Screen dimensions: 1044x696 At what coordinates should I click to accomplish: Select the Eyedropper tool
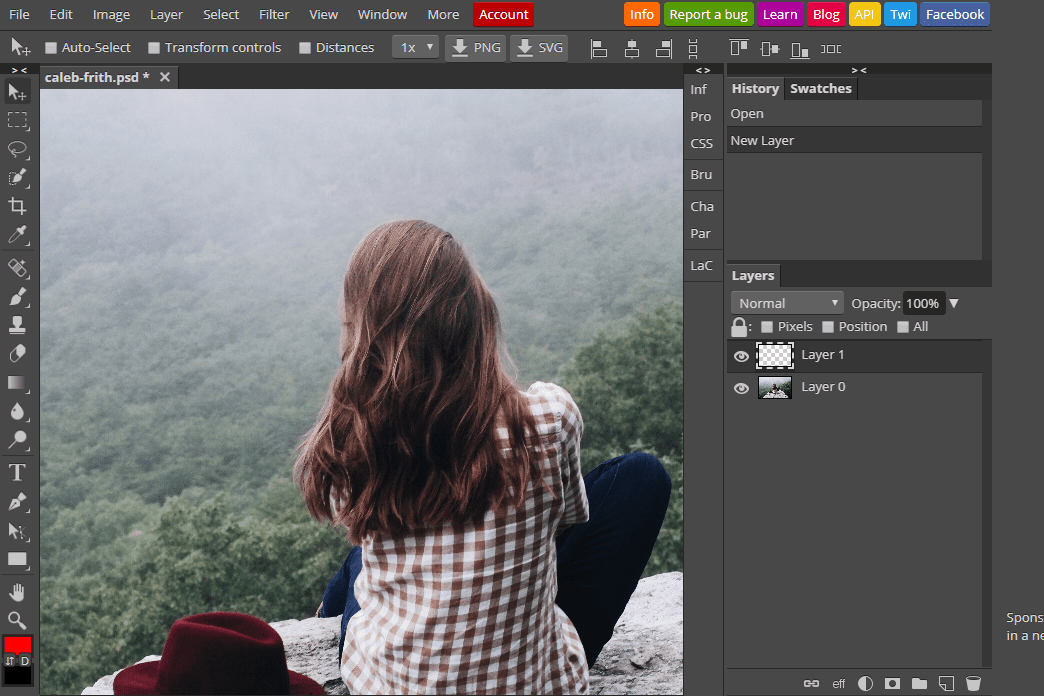pos(18,236)
